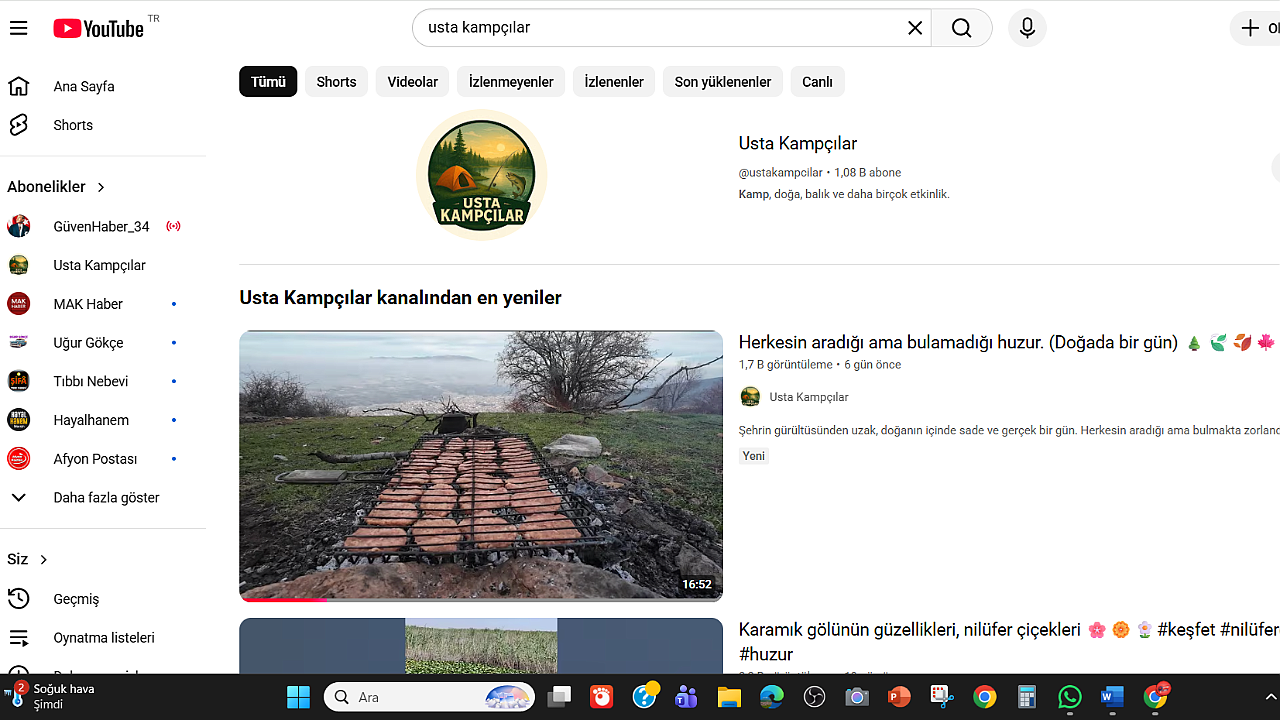Open GüvenHaber_34 live channel subscription

point(101,227)
